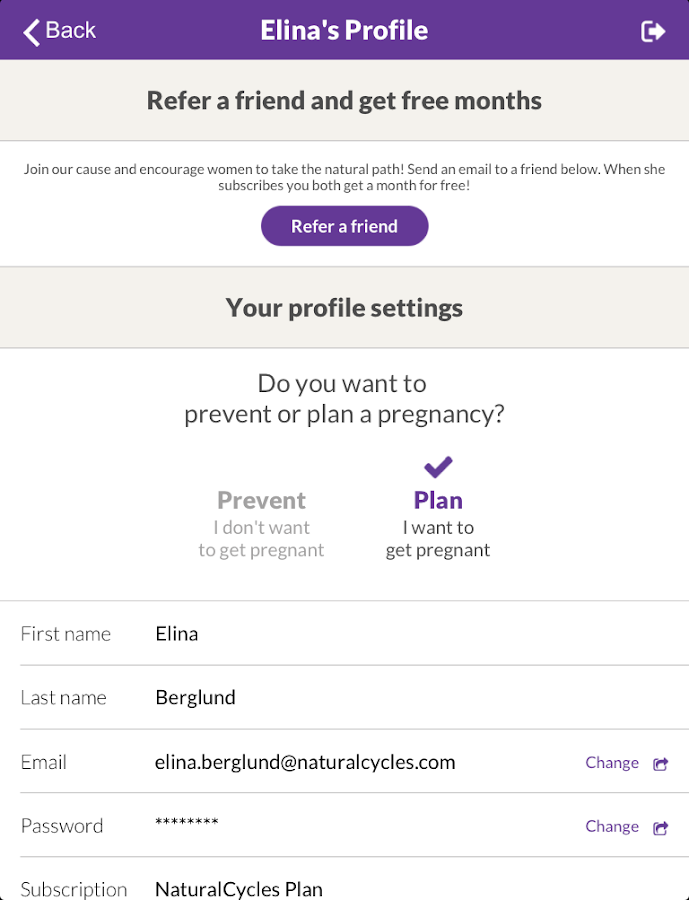Click the First name field showing Elina

[177, 634]
